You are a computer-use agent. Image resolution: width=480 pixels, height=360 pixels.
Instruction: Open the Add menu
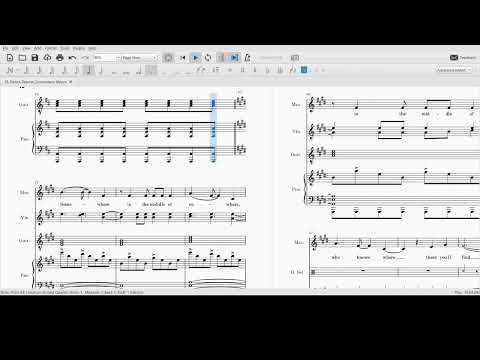(38, 49)
